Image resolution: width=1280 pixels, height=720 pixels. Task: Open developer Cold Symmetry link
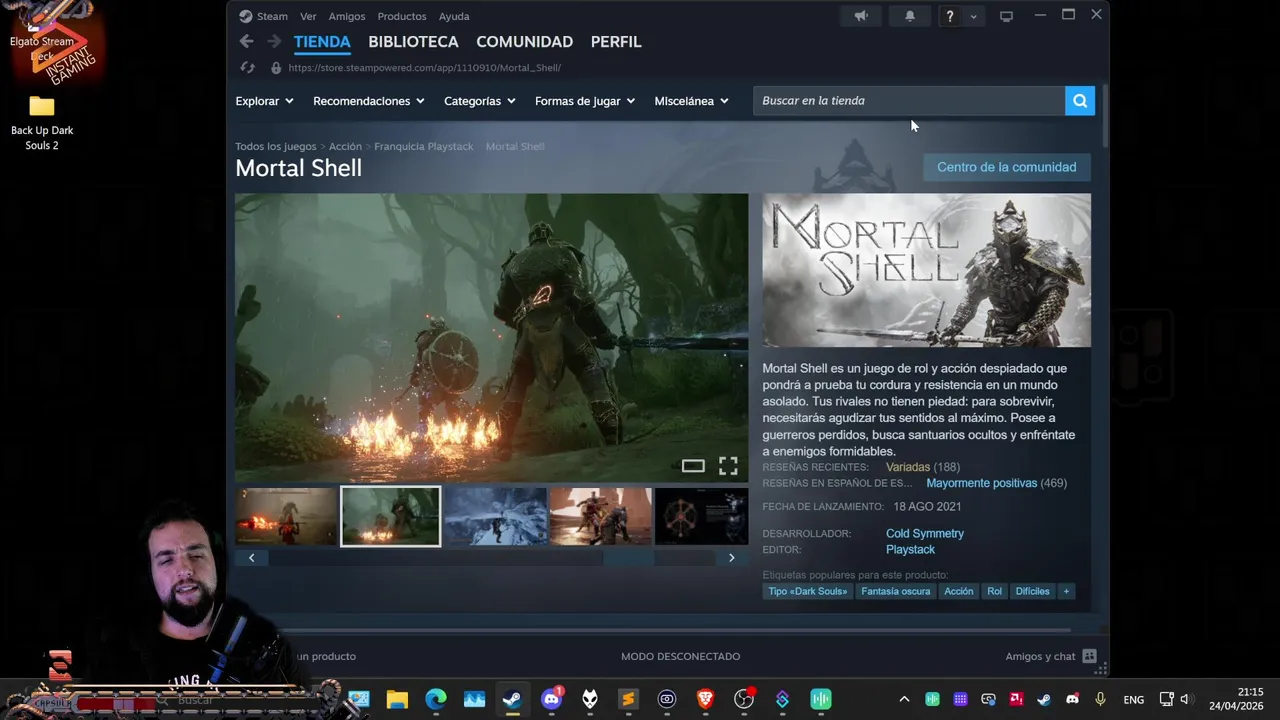pyautogui.click(x=925, y=533)
